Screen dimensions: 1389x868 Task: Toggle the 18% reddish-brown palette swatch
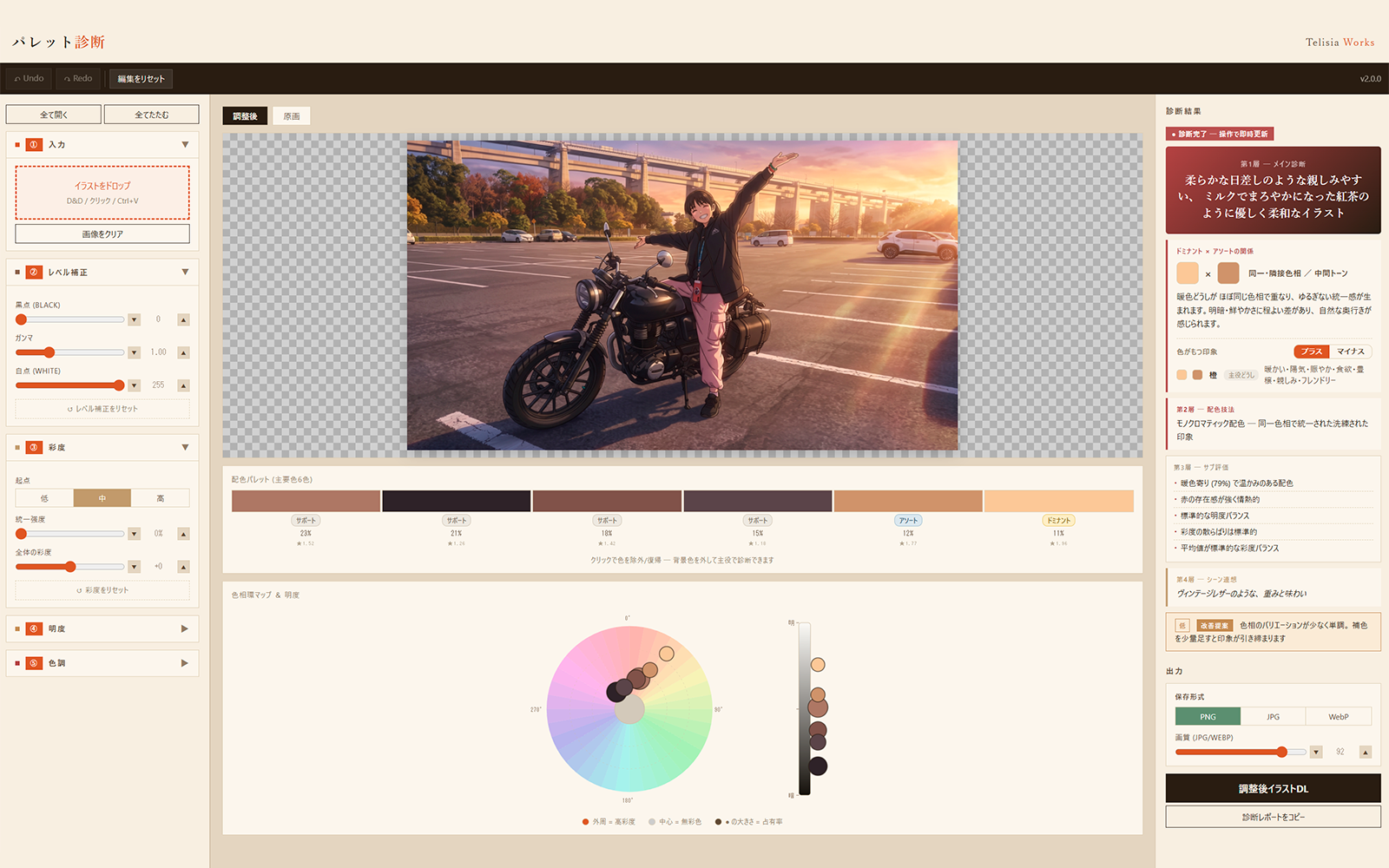[x=607, y=501]
